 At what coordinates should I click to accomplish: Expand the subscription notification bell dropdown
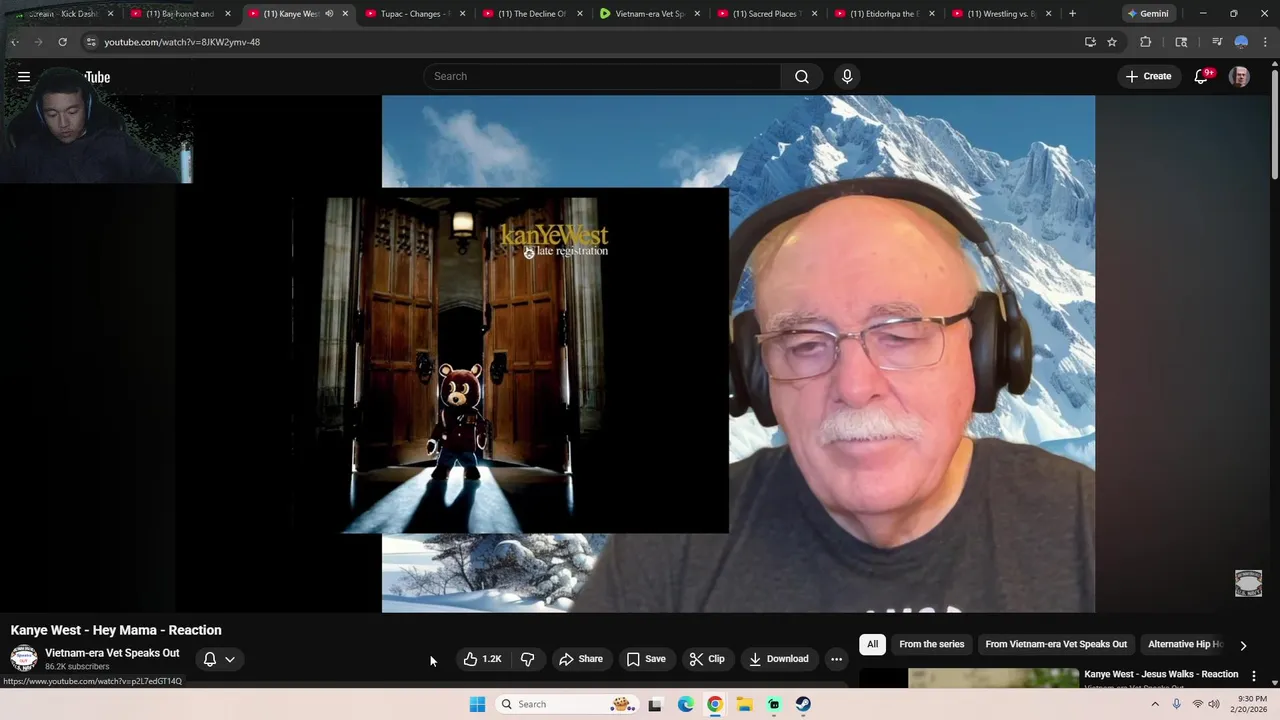219,659
